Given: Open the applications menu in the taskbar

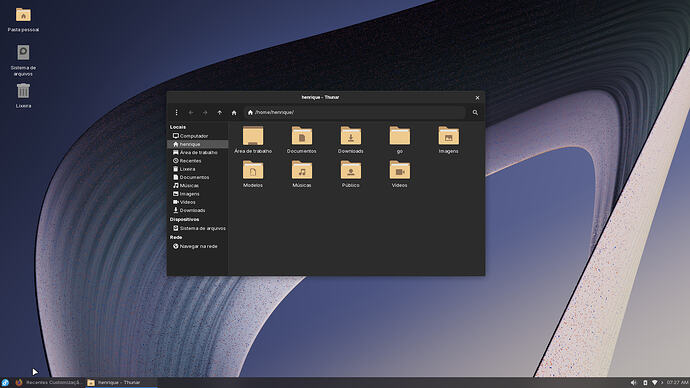Looking at the screenshot, I should (x=5, y=383).
